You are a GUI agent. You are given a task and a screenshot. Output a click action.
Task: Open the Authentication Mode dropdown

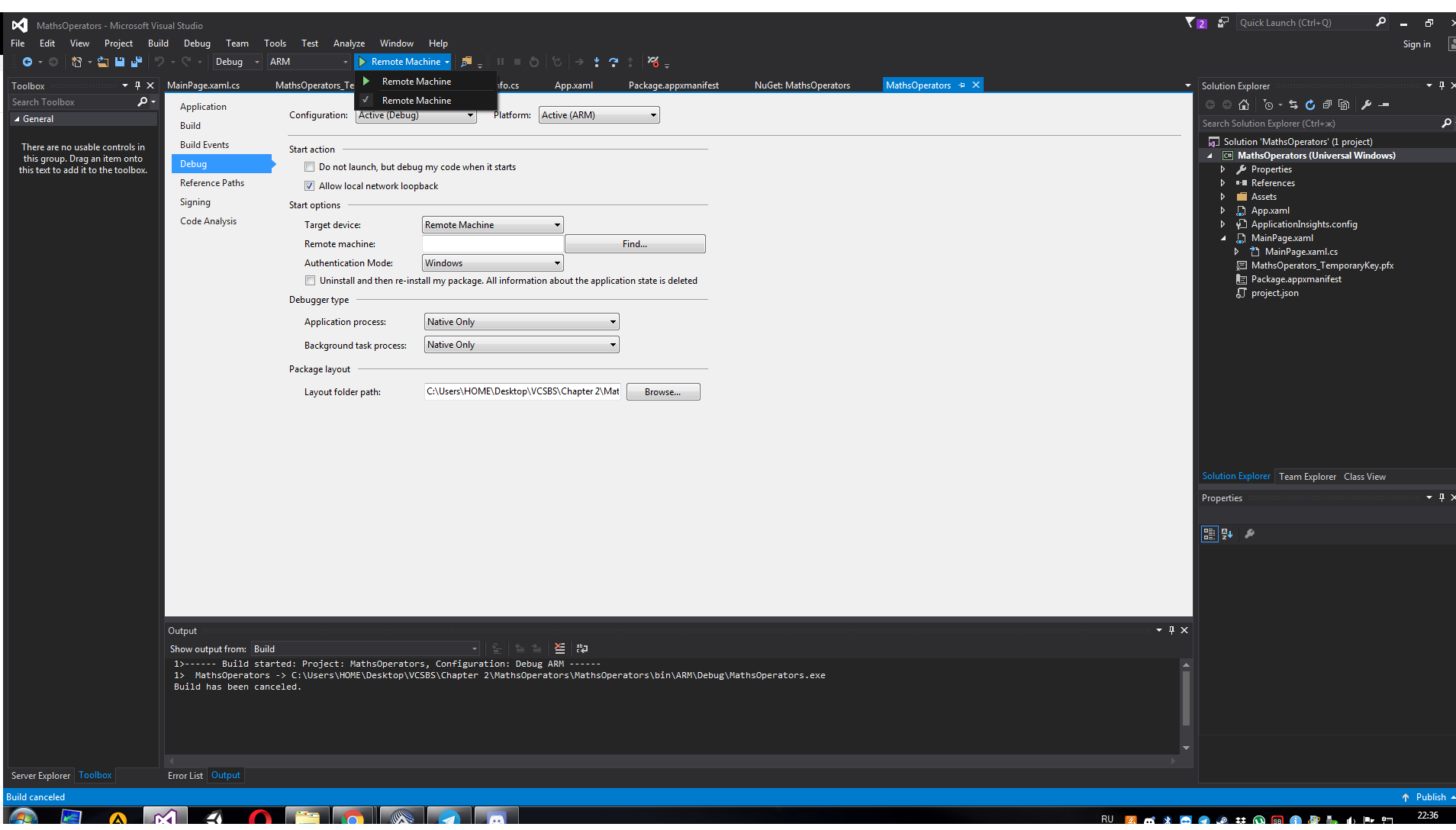coord(493,263)
